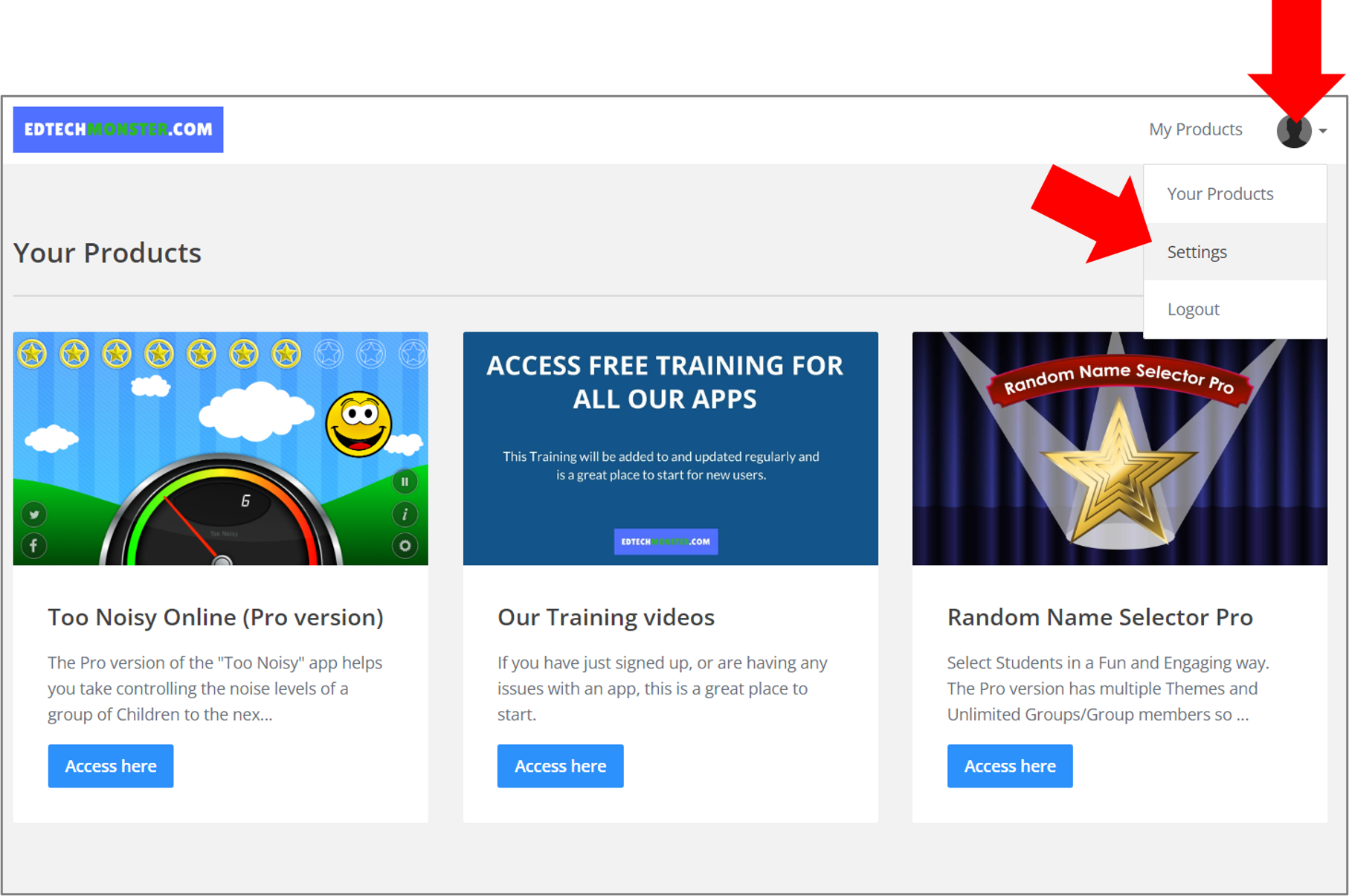The width and height of the screenshot is (1349, 896).
Task: Click the Too Noisy Online description text
Action: pyautogui.click(x=215, y=689)
